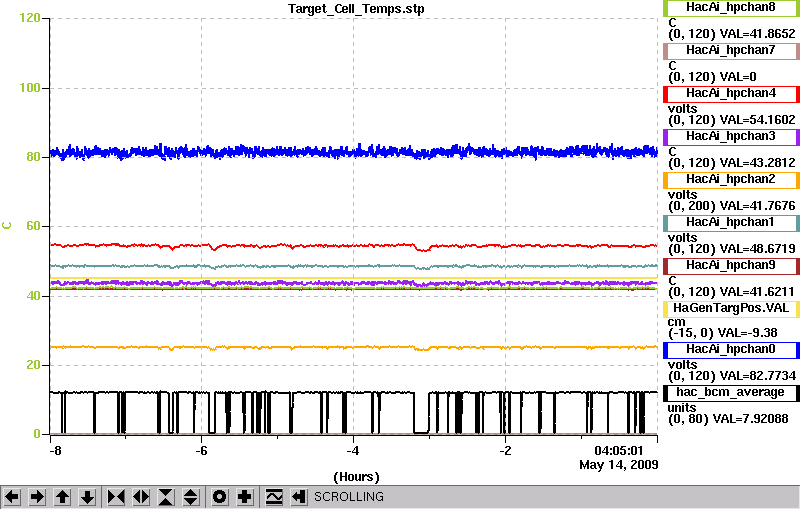Select the HacAi_hpchan8 curve legend

pos(731,8)
